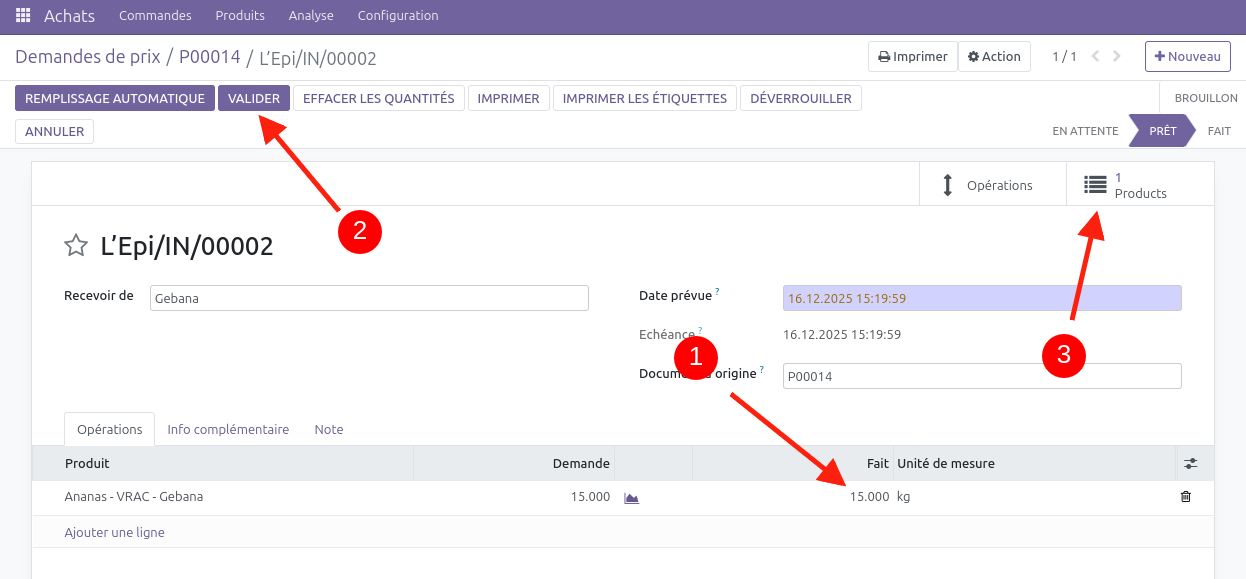Viewport: 1246px width, 579px height.
Task: Open the Commandes menu
Action: coord(155,16)
